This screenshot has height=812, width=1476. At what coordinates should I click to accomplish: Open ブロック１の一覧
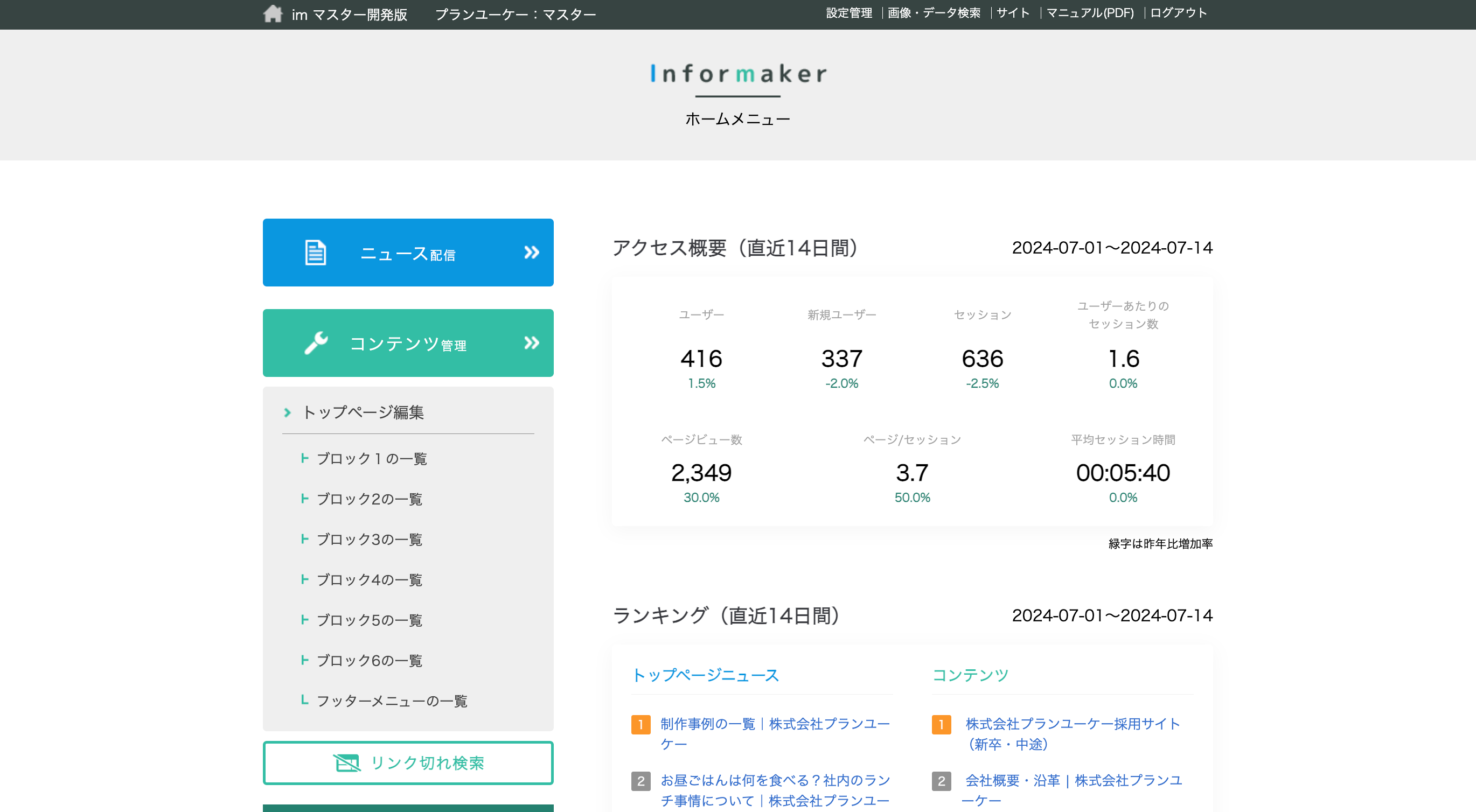pos(372,459)
